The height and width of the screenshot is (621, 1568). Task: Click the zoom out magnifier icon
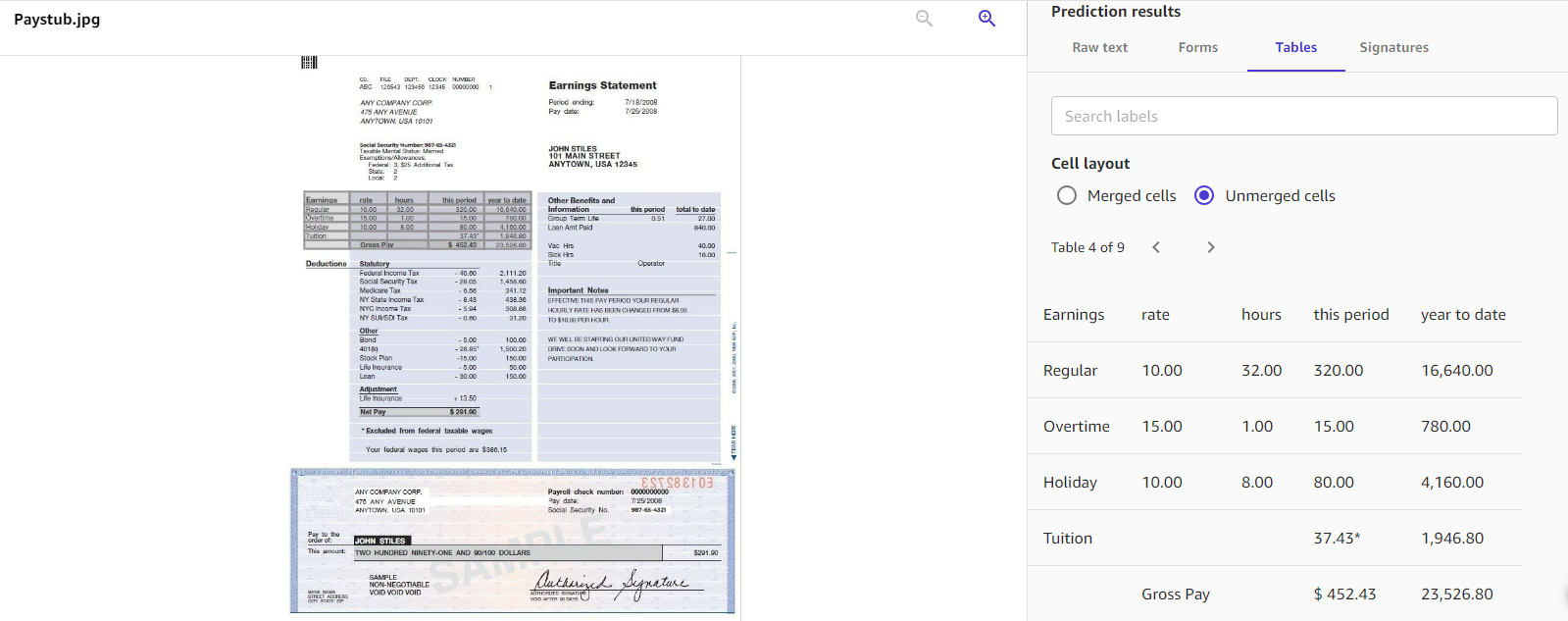[924, 19]
